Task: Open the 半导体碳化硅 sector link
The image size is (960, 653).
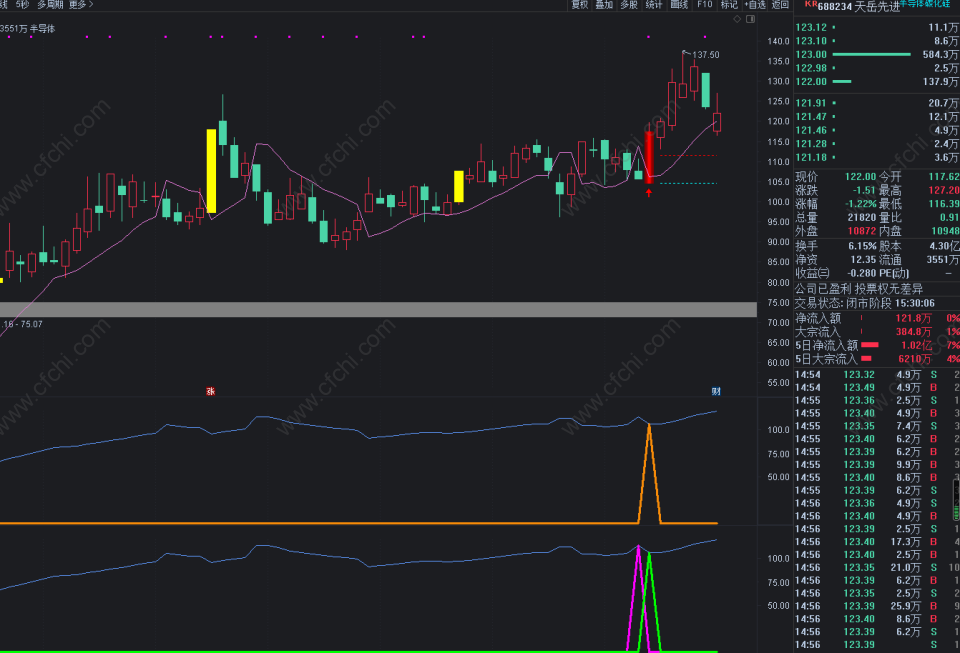Action: pyautogui.click(x=924, y=4)
